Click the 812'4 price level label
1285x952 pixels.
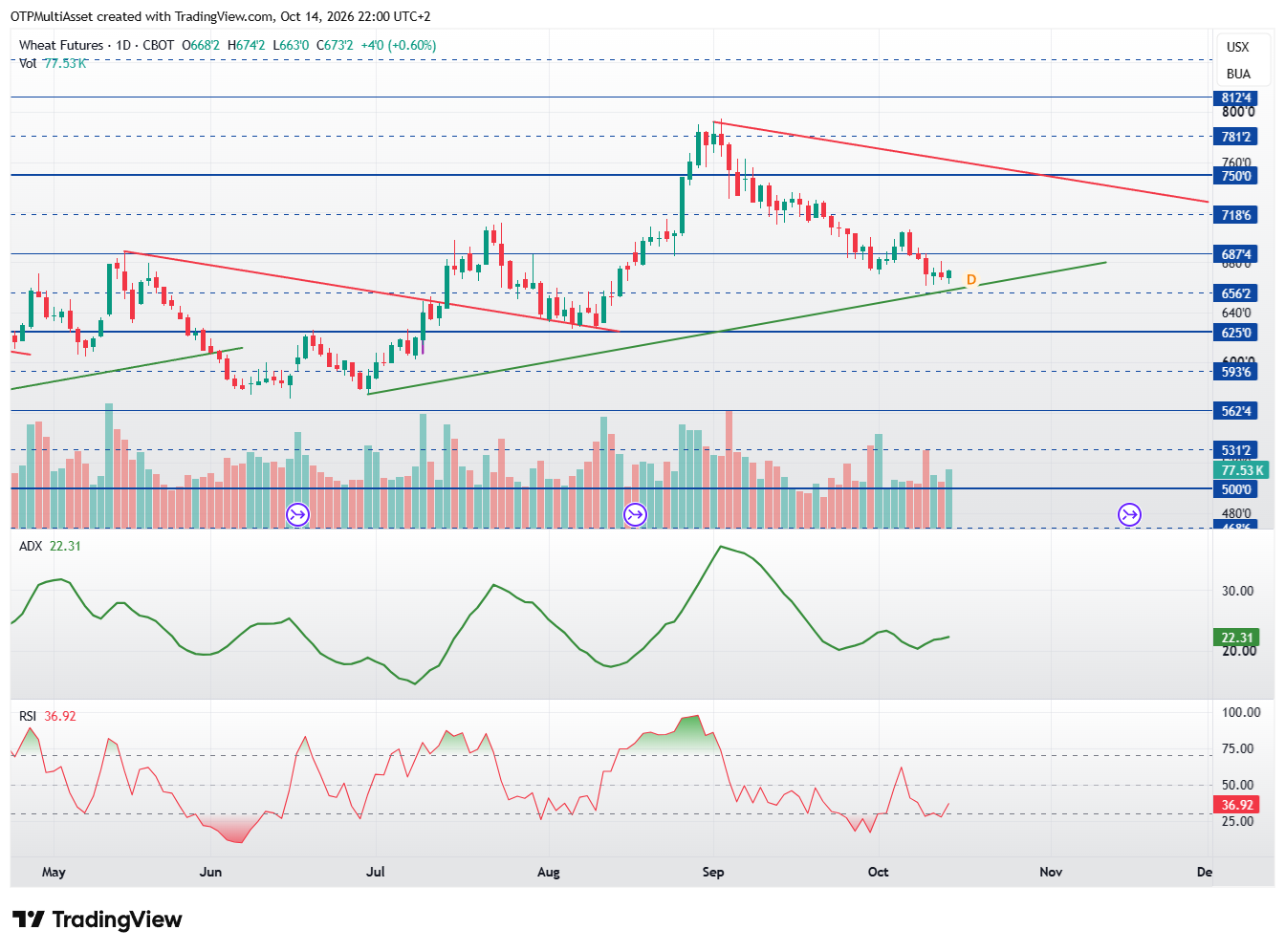pos(1235,97)
